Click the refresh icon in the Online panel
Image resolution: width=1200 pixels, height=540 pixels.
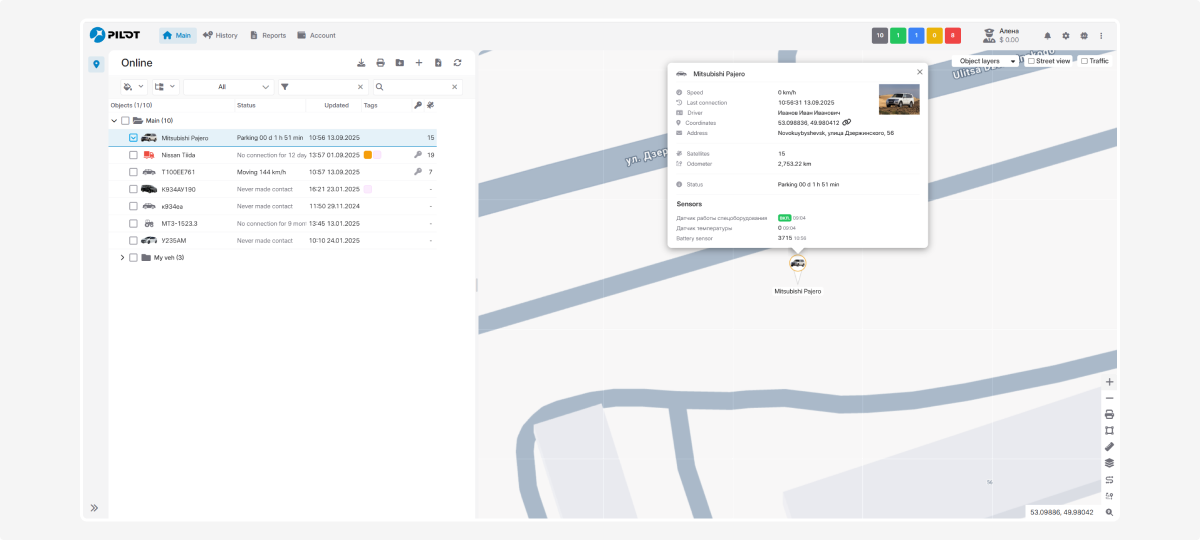(x=457, y=63)
